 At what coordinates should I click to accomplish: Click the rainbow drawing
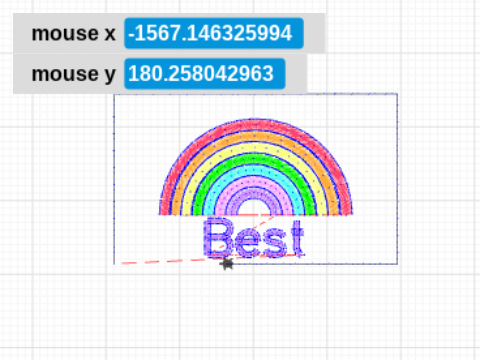coord(256,167)
